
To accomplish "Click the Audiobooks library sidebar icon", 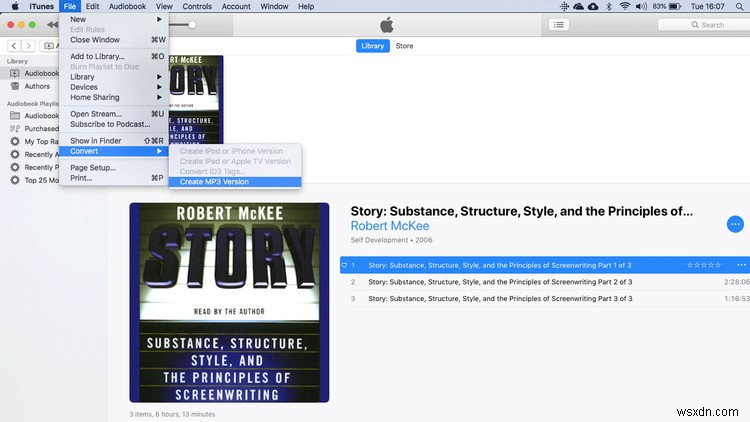I will click(x=15, y=73).
